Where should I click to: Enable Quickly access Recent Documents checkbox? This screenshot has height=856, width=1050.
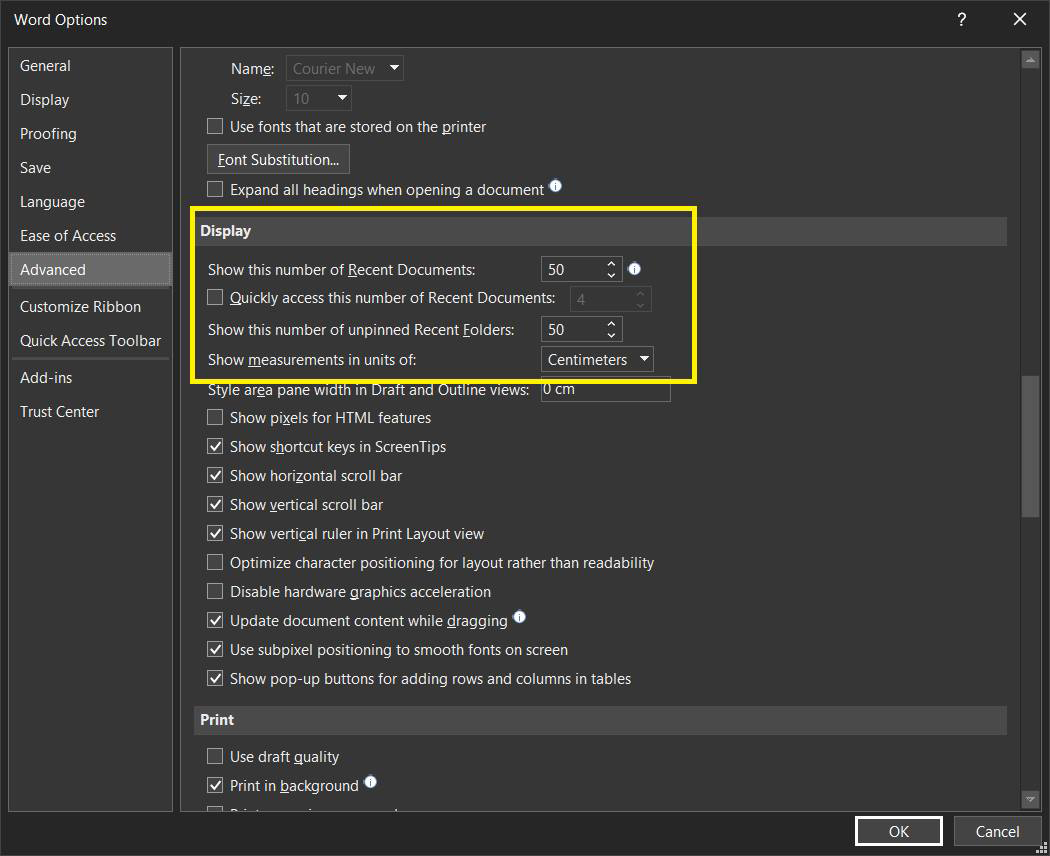click(x=215, y=297)
